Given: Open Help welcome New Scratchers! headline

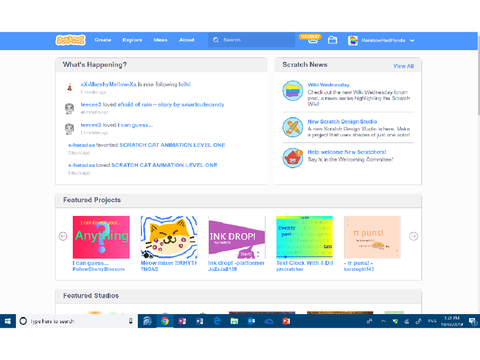Looking at the screenshot, I should (x=347, y=152).
